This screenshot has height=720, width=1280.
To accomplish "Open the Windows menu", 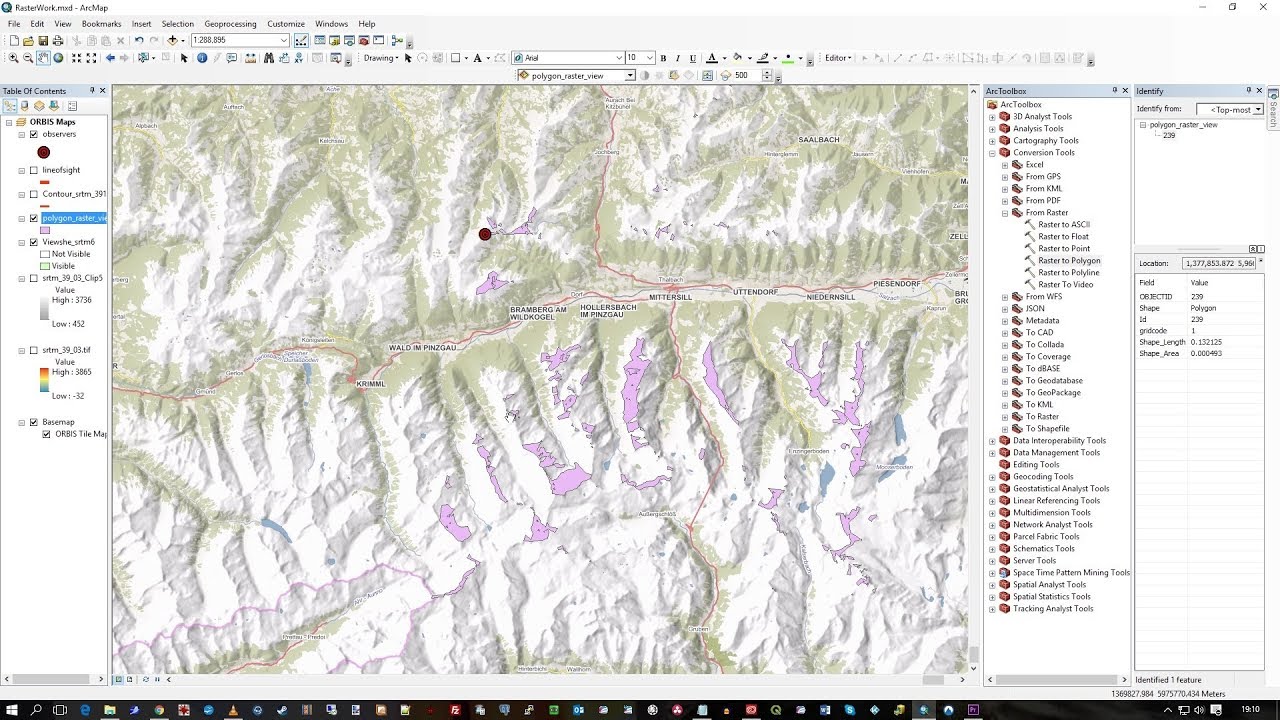I will 331,24.
